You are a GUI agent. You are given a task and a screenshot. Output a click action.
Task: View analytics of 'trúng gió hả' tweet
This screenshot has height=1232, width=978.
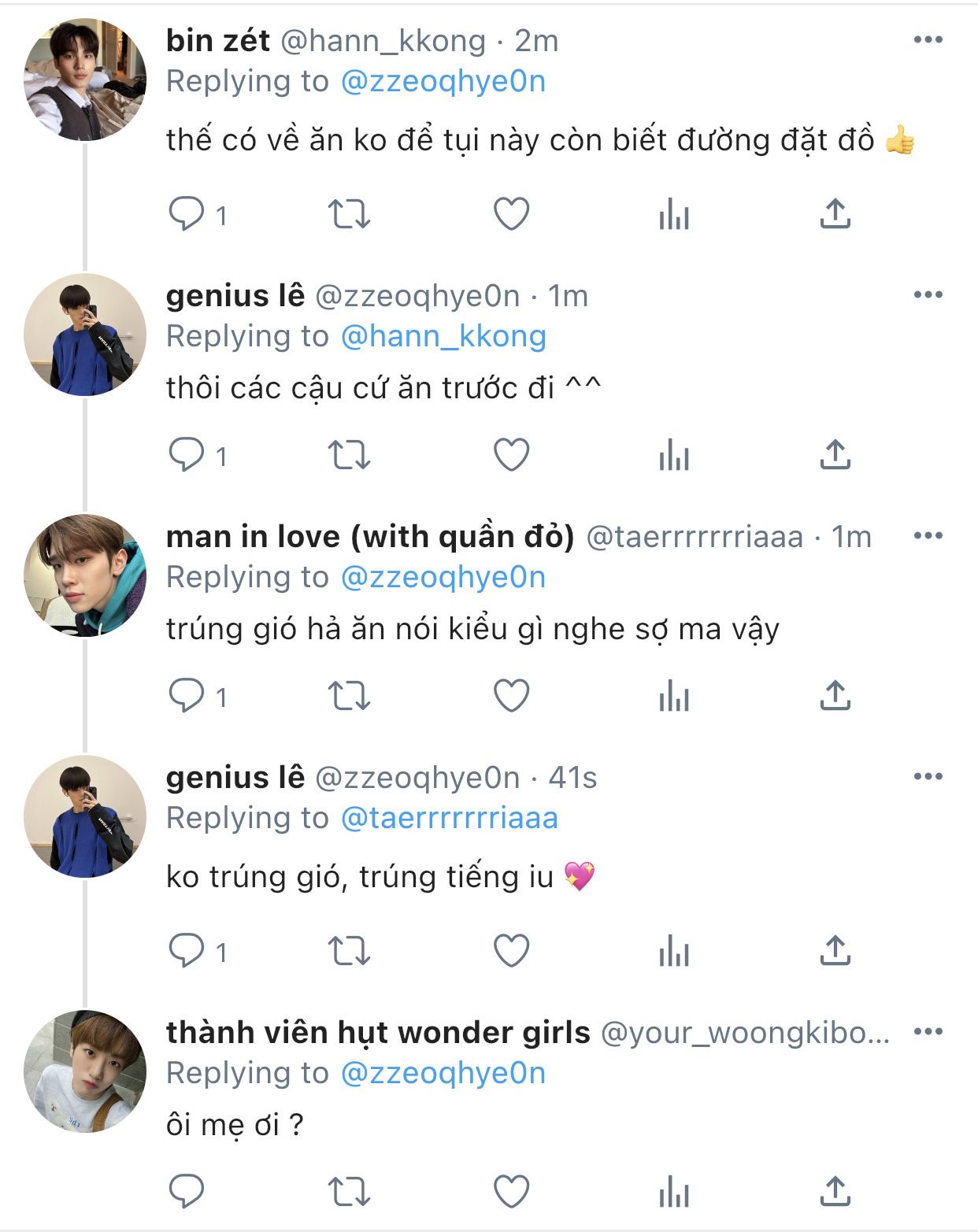tap(674, 696)
